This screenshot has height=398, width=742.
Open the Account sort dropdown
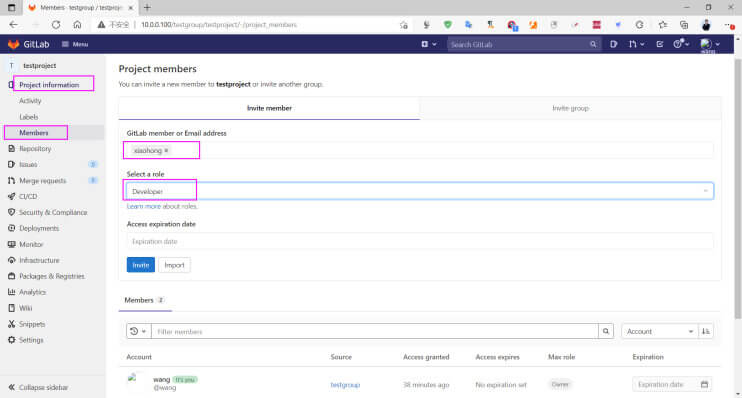pyautogui.click(x=660, y=331)
